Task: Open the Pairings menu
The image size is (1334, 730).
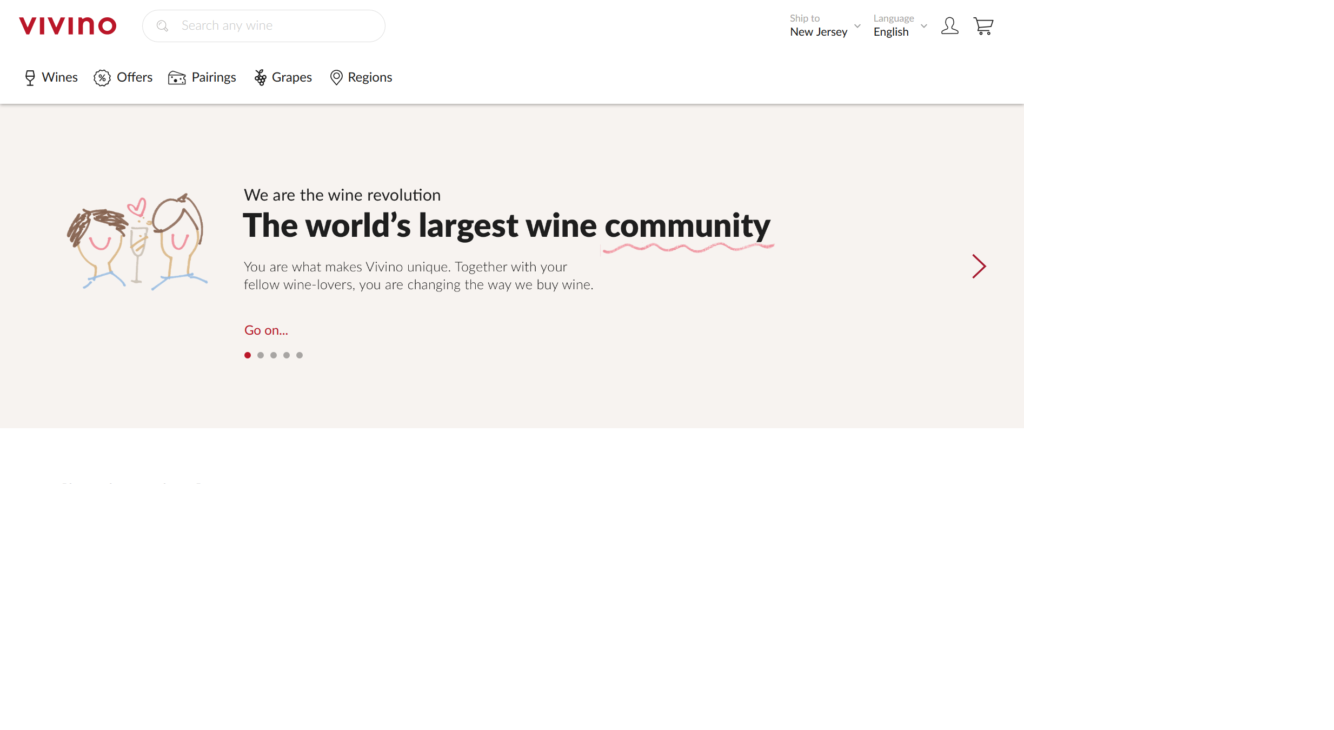Action: coord(202,77)
